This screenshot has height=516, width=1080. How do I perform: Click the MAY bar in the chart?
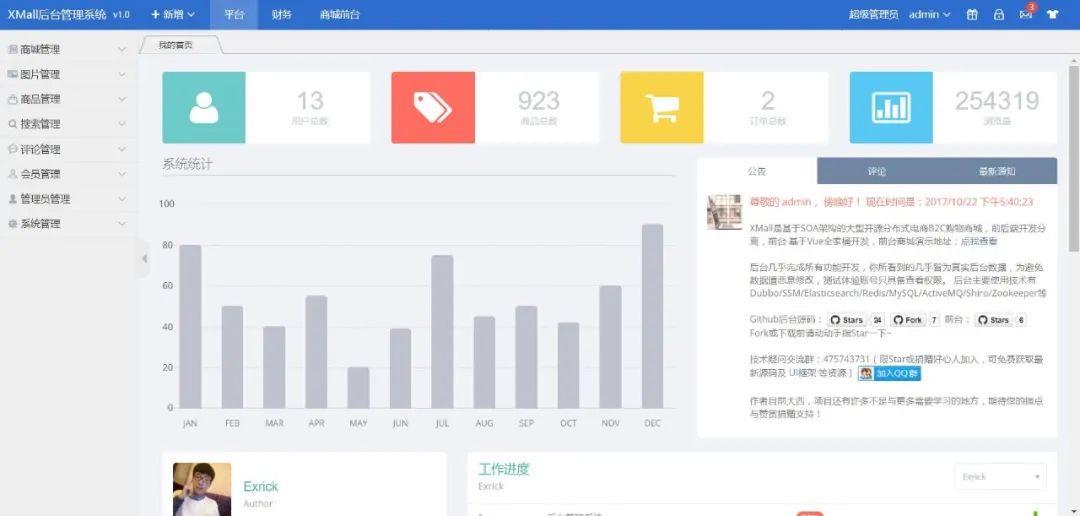[x=358, y=388]
